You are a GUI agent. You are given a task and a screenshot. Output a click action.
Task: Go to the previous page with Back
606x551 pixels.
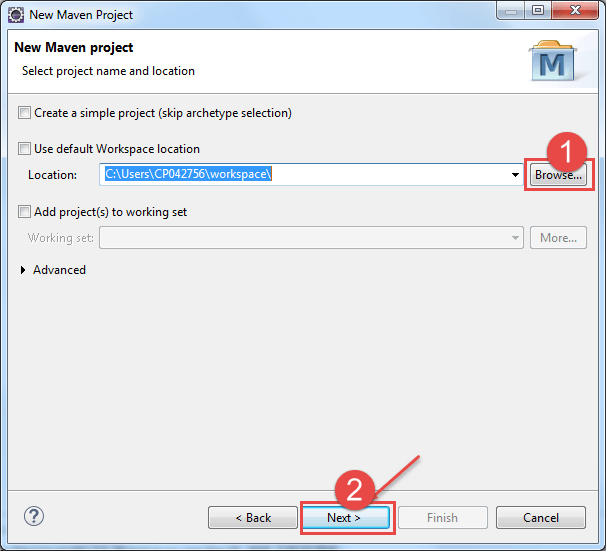click(x=252, y=518)
